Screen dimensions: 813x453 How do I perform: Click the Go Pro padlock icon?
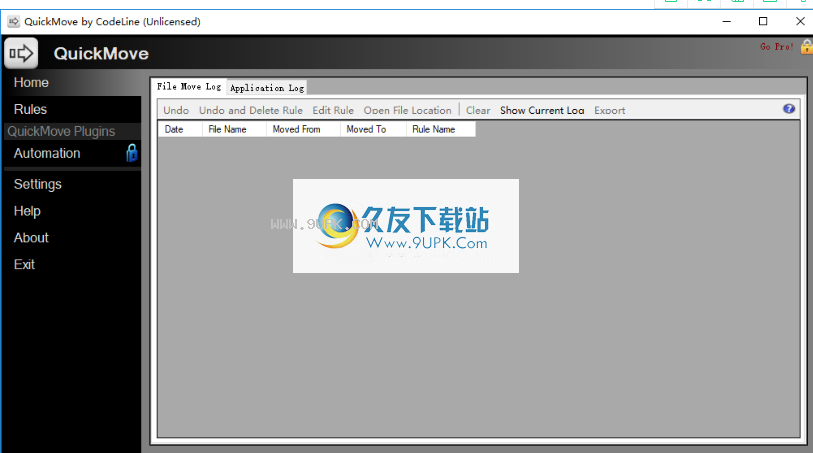coord(807,47)
